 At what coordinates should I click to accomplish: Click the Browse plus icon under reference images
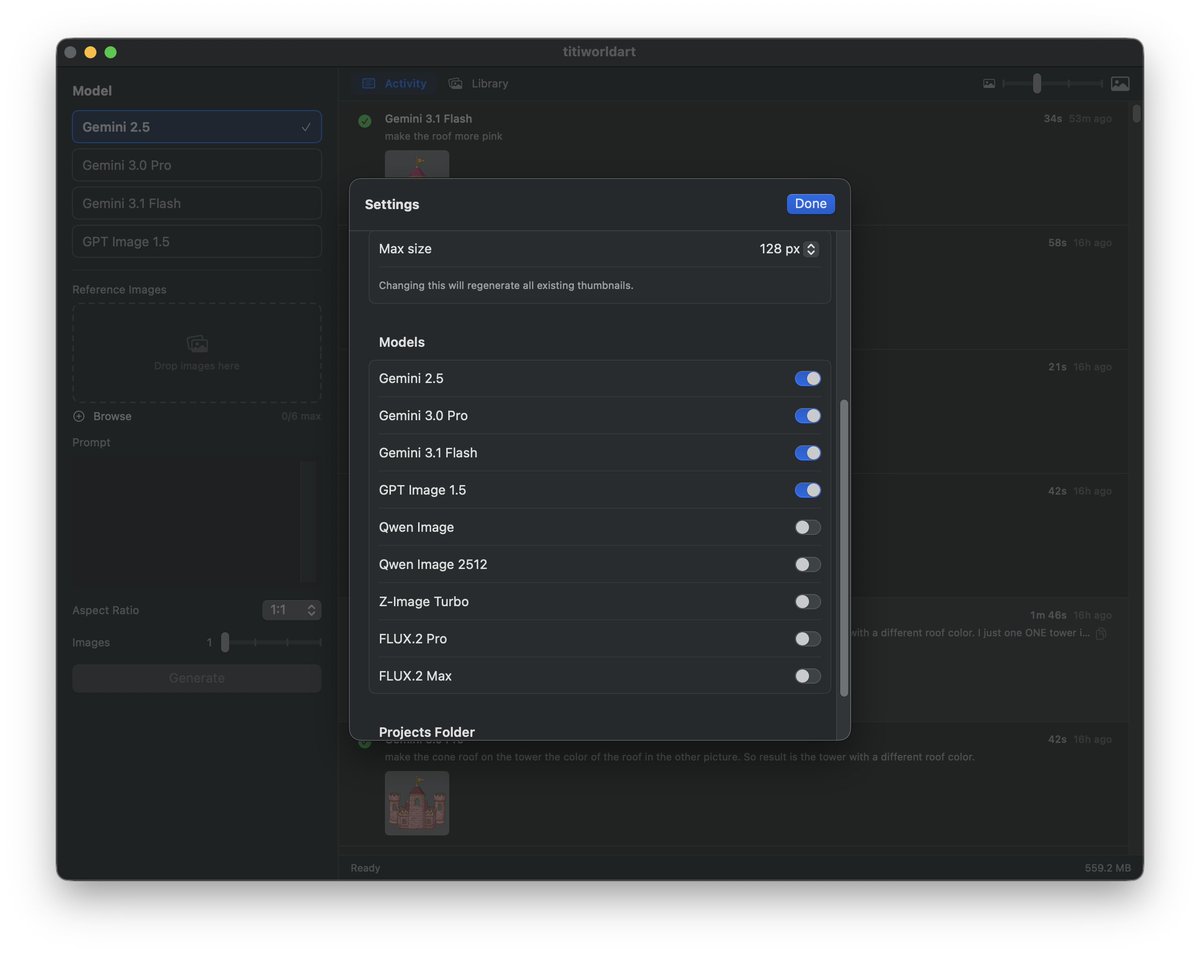78,416
